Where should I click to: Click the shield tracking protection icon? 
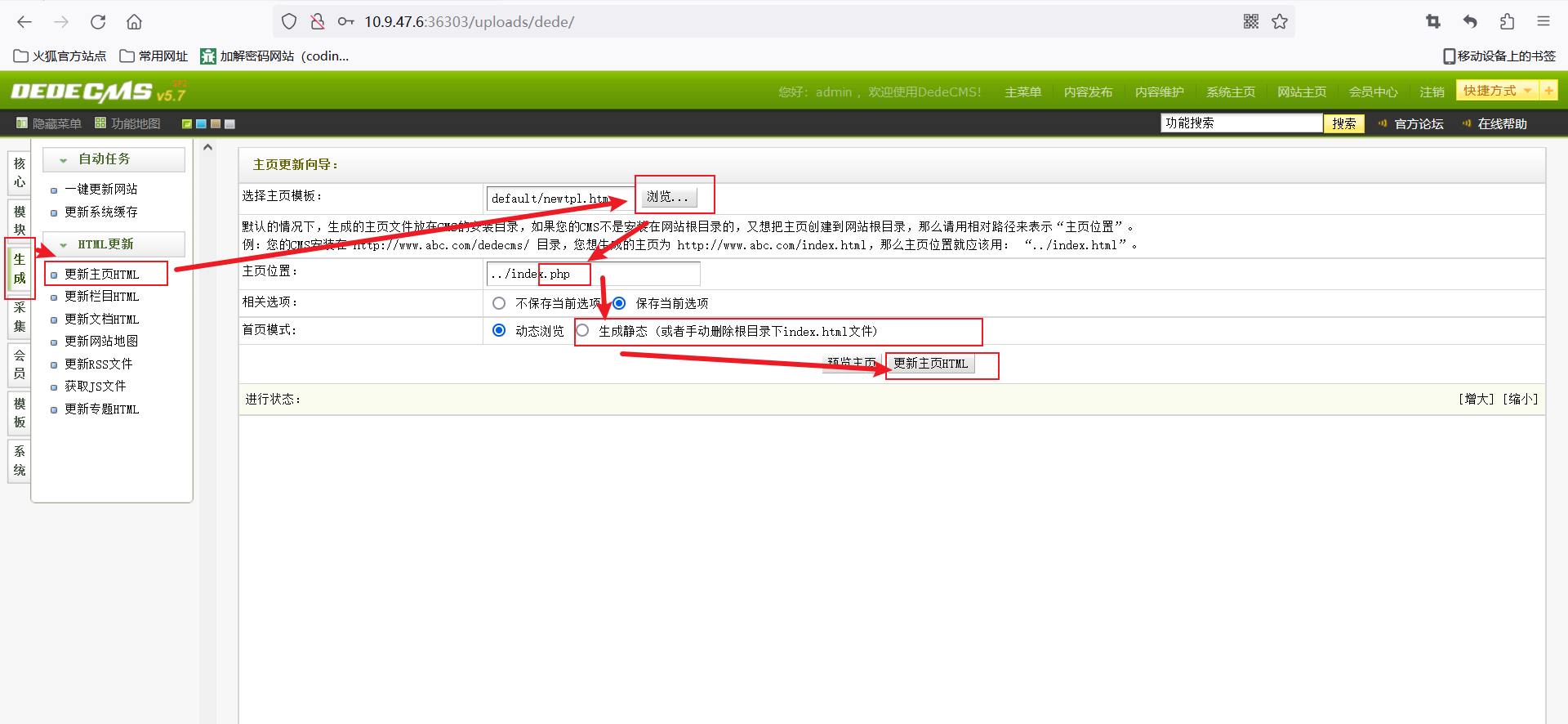pos(289,22)
